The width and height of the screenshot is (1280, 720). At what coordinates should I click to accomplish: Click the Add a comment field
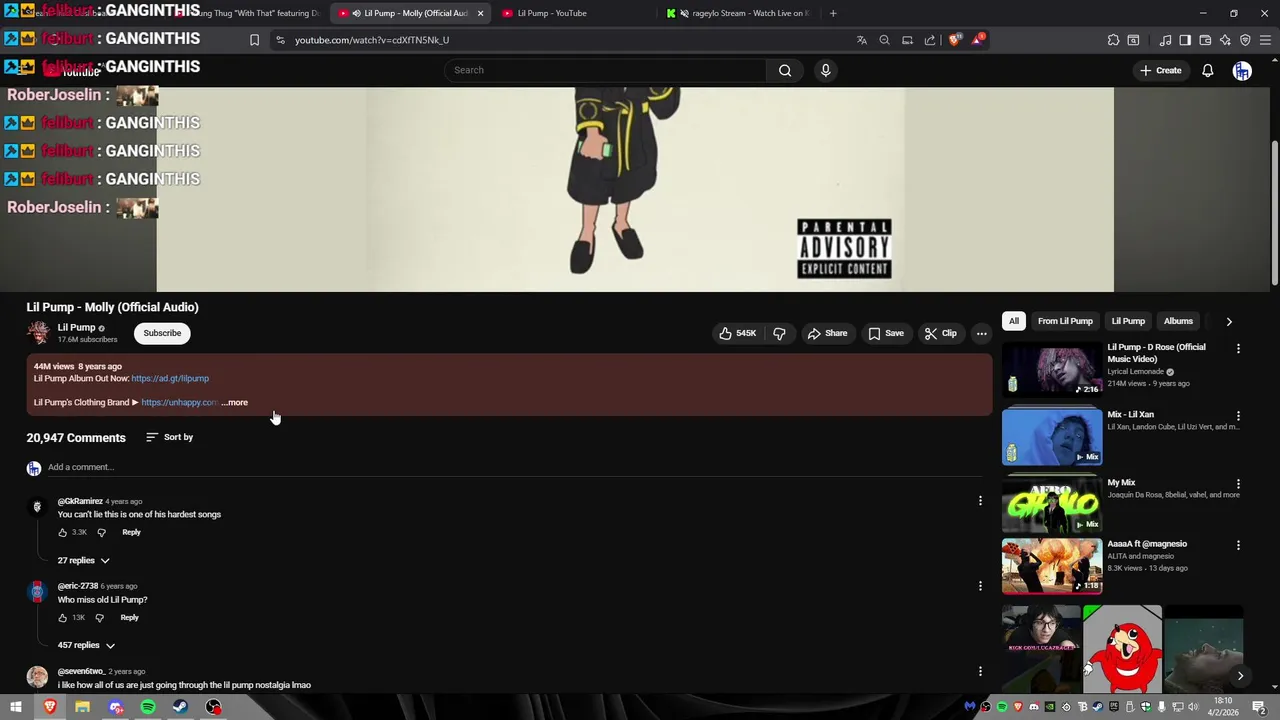tap(515, 467)
